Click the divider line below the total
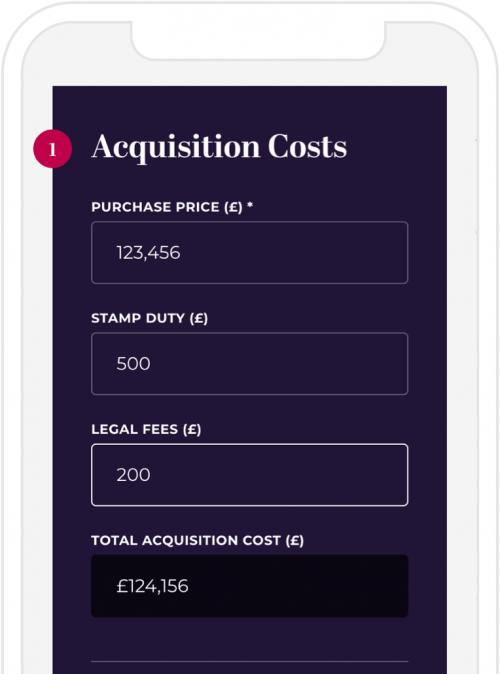Screen dimensions: 500x674 pyautogui.click(x=249, y=662)
